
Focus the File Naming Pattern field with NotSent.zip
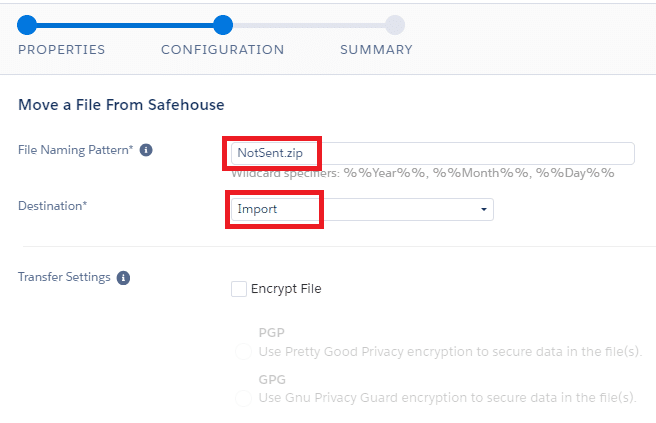pyautogui.click(x=433, y=153)
